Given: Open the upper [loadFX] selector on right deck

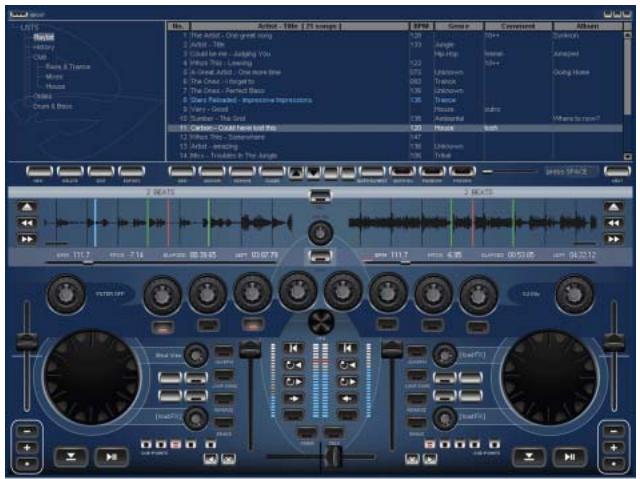Looking at the screenshot, I should coord(472,355).
